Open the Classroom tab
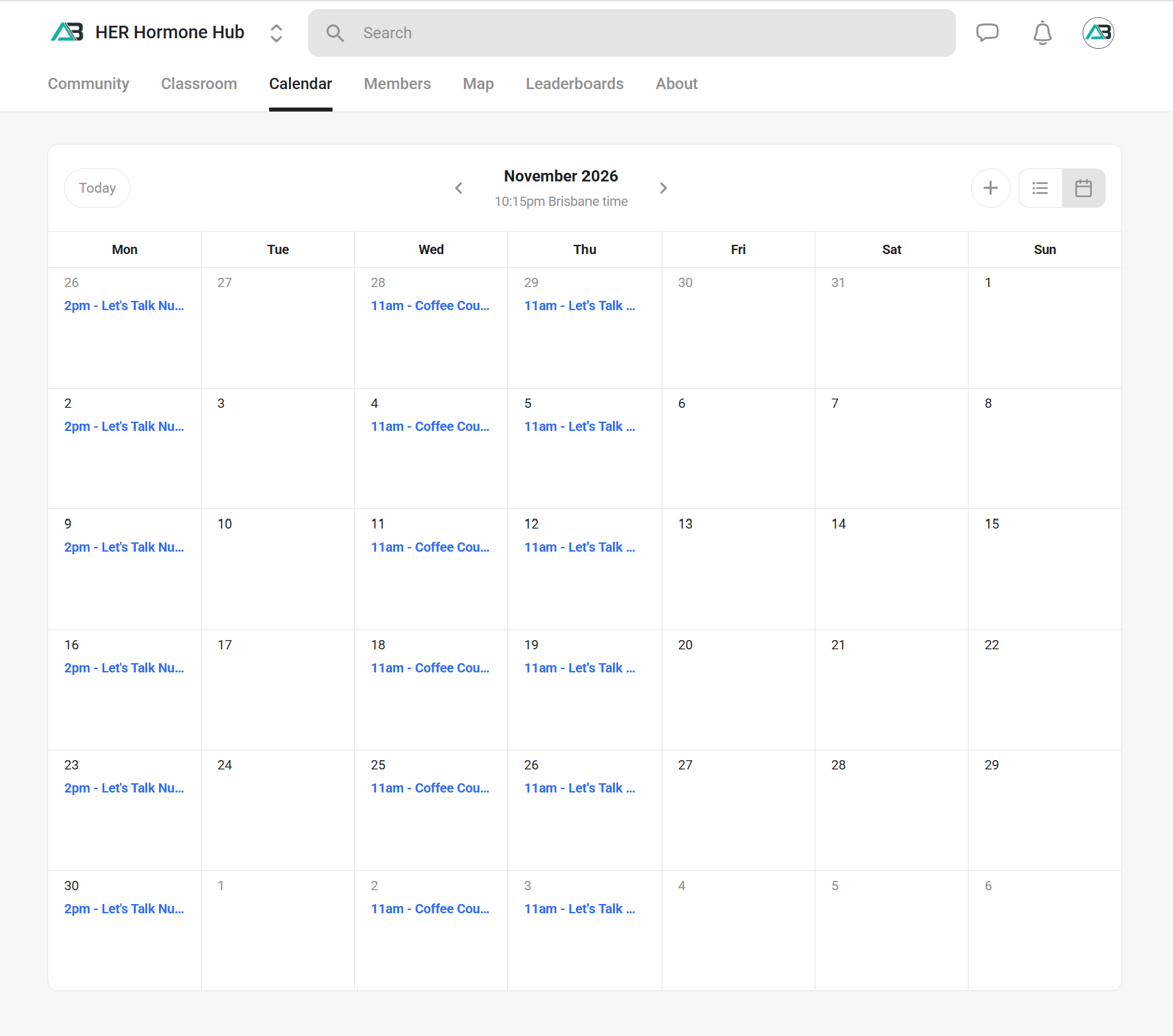Viewport: 1173px width, 1036px height. (x=199, y=84)
